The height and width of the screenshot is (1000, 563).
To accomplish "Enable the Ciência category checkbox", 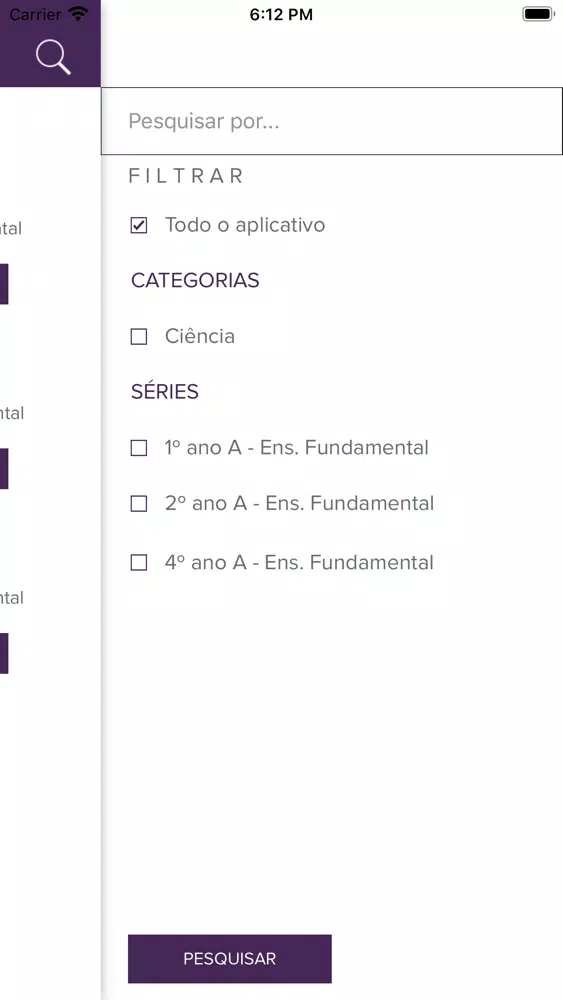I will pyautogui.click(x=138, y=337).
